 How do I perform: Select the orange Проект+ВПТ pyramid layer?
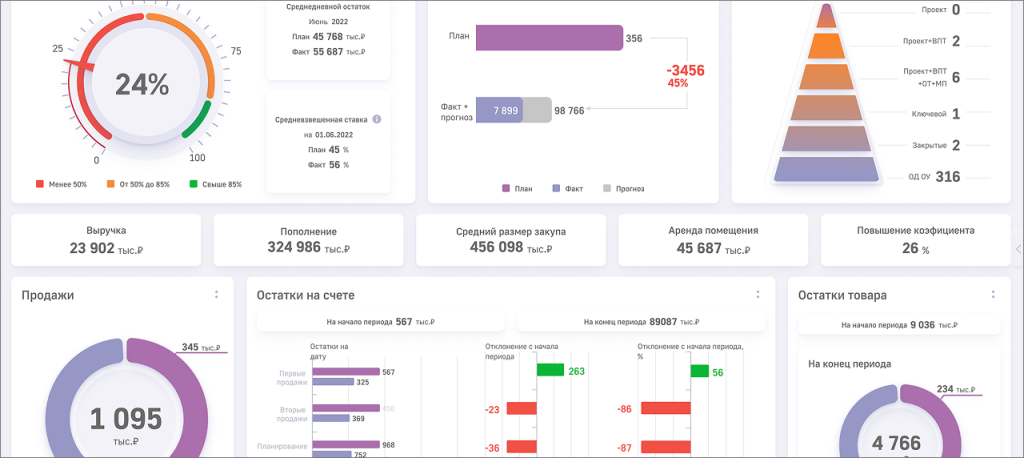click(x=826, y=46)
